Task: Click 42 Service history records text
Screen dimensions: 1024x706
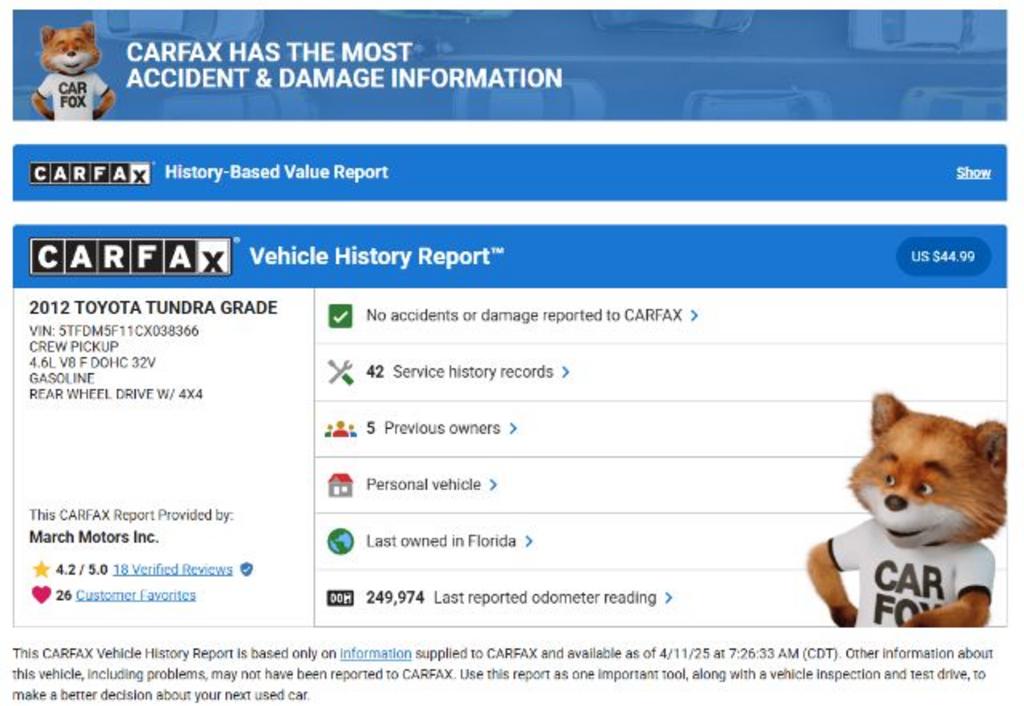Action: [x=460, y=372]
